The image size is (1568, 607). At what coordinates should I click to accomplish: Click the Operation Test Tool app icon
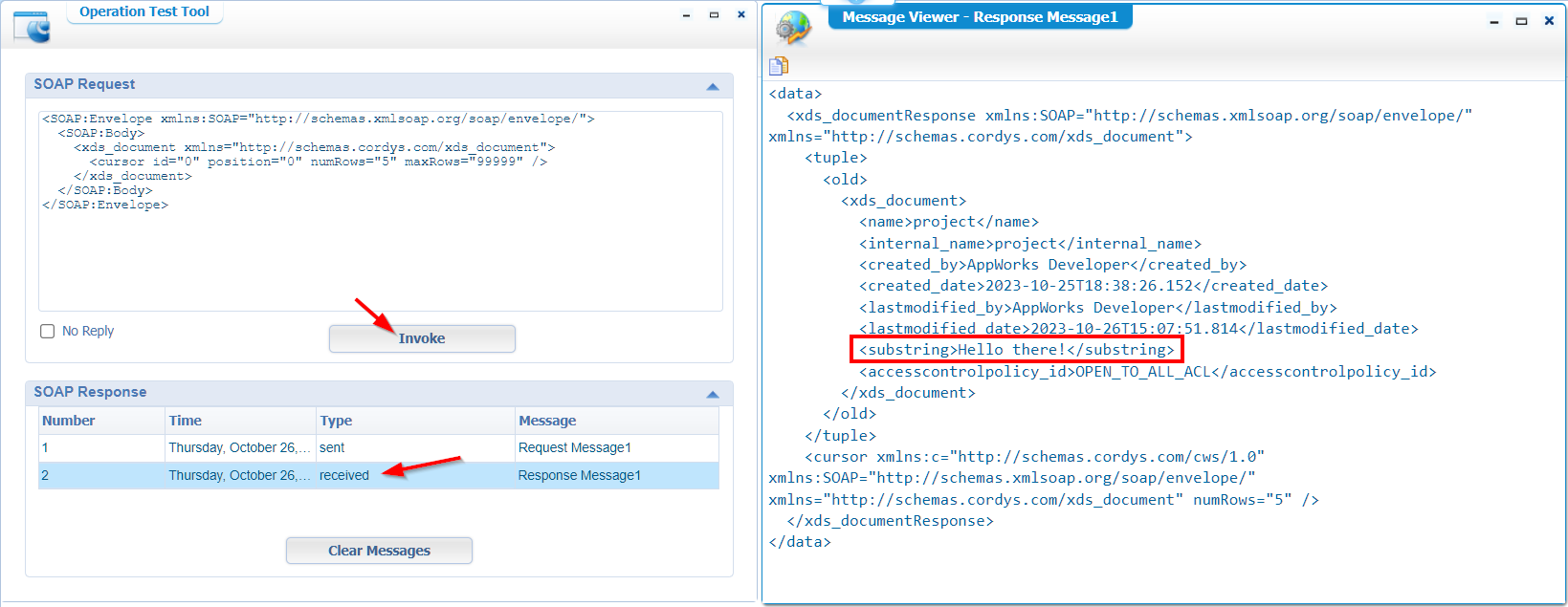click(32, 27)
